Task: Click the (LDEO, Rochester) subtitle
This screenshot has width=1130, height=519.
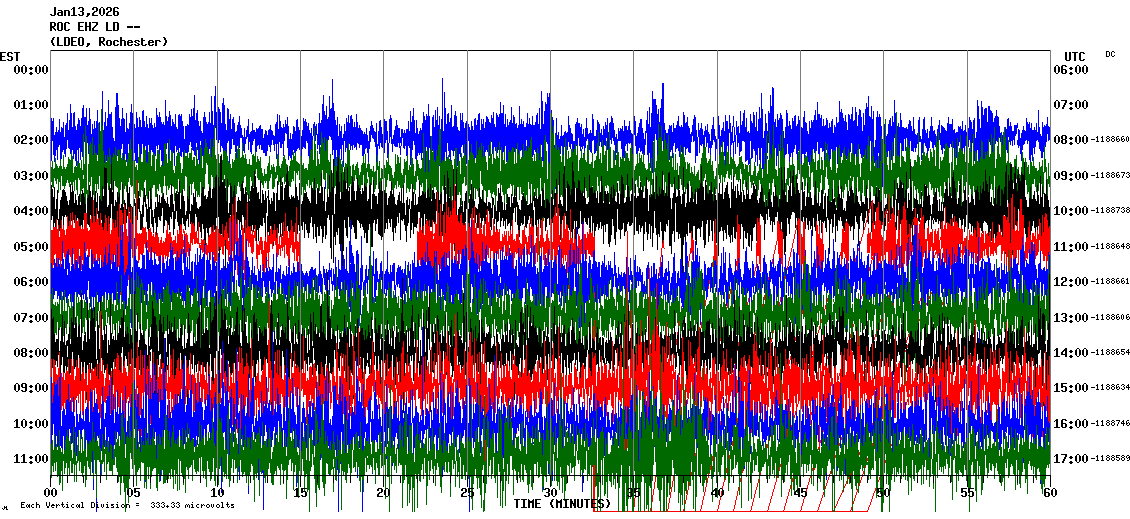Action: [x=109, y=42]
